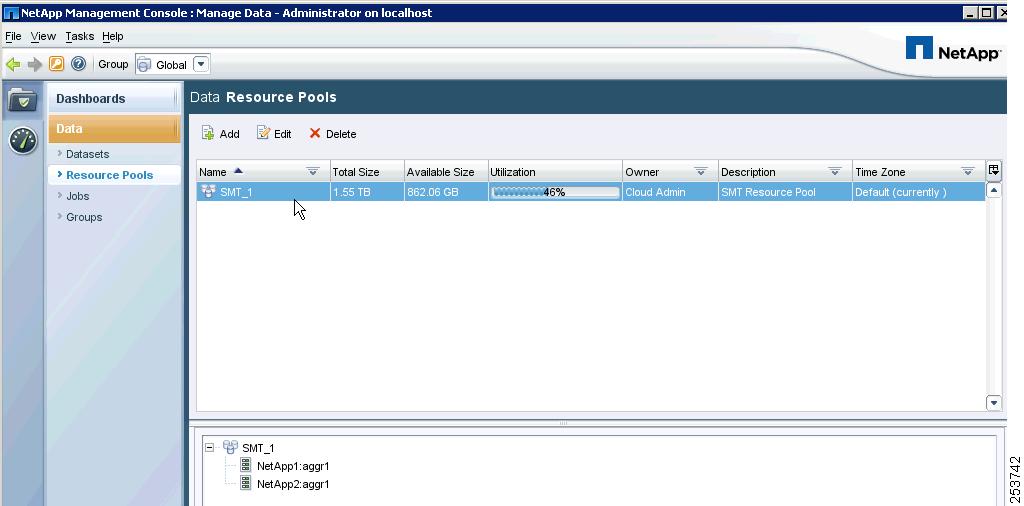The height and width of the screenshot is (506, 1024).
Task: Open the Name column filter dropdown
Action: (313, 172)
